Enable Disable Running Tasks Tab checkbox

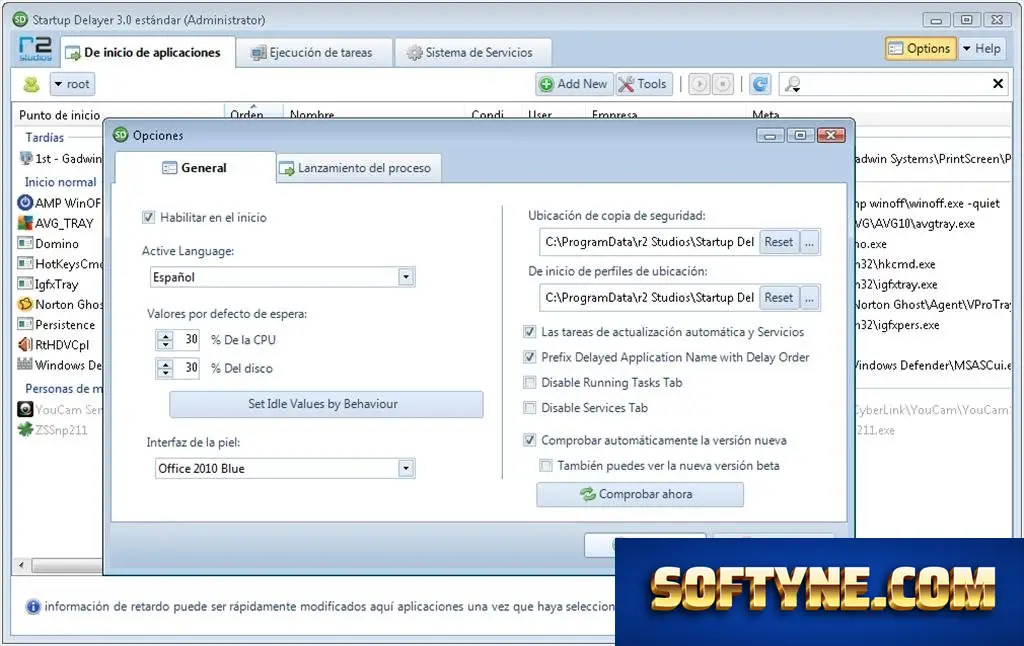tap(530, 382)
